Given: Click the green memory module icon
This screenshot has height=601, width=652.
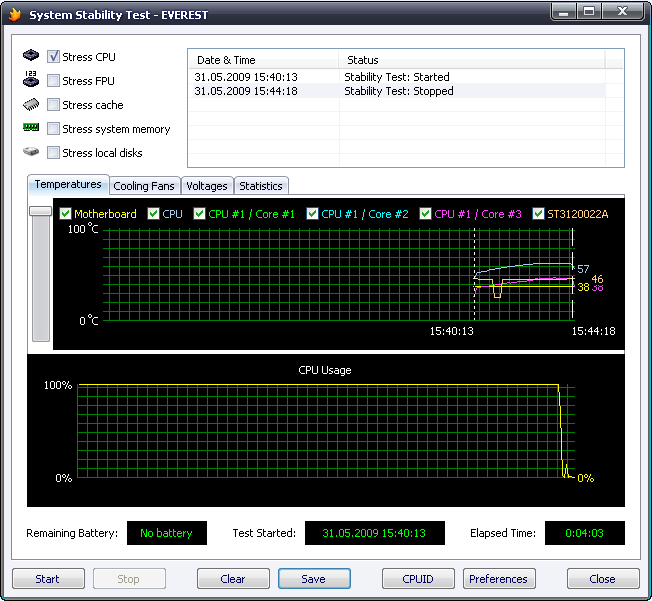Looking at the screenshot, I should pos(30,128).
